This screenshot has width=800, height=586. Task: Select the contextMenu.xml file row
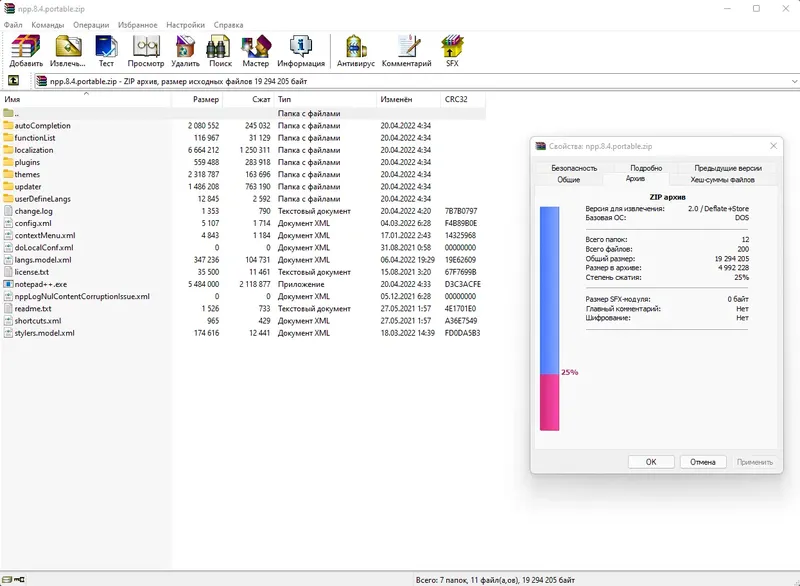[243, 235]
